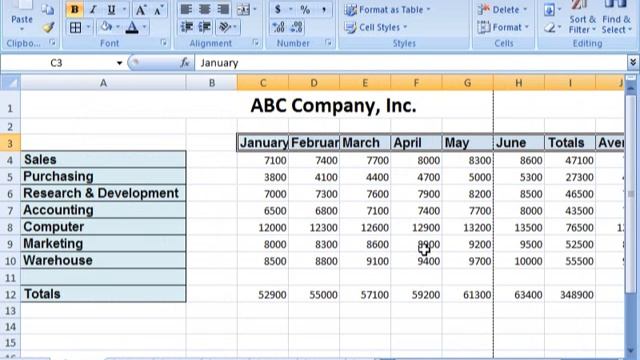Open Number dialog launcher
The image size is (640, 360).
click(x=329, y=42)
